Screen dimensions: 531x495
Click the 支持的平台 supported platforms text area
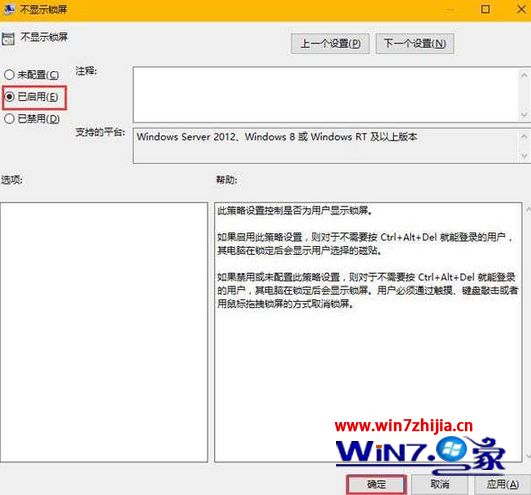point(326,146)
